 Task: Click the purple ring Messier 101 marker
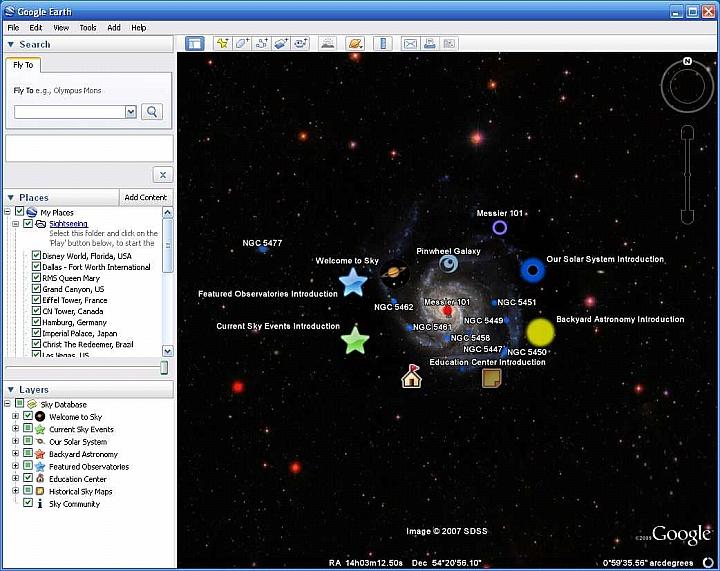tap(500, 227)
